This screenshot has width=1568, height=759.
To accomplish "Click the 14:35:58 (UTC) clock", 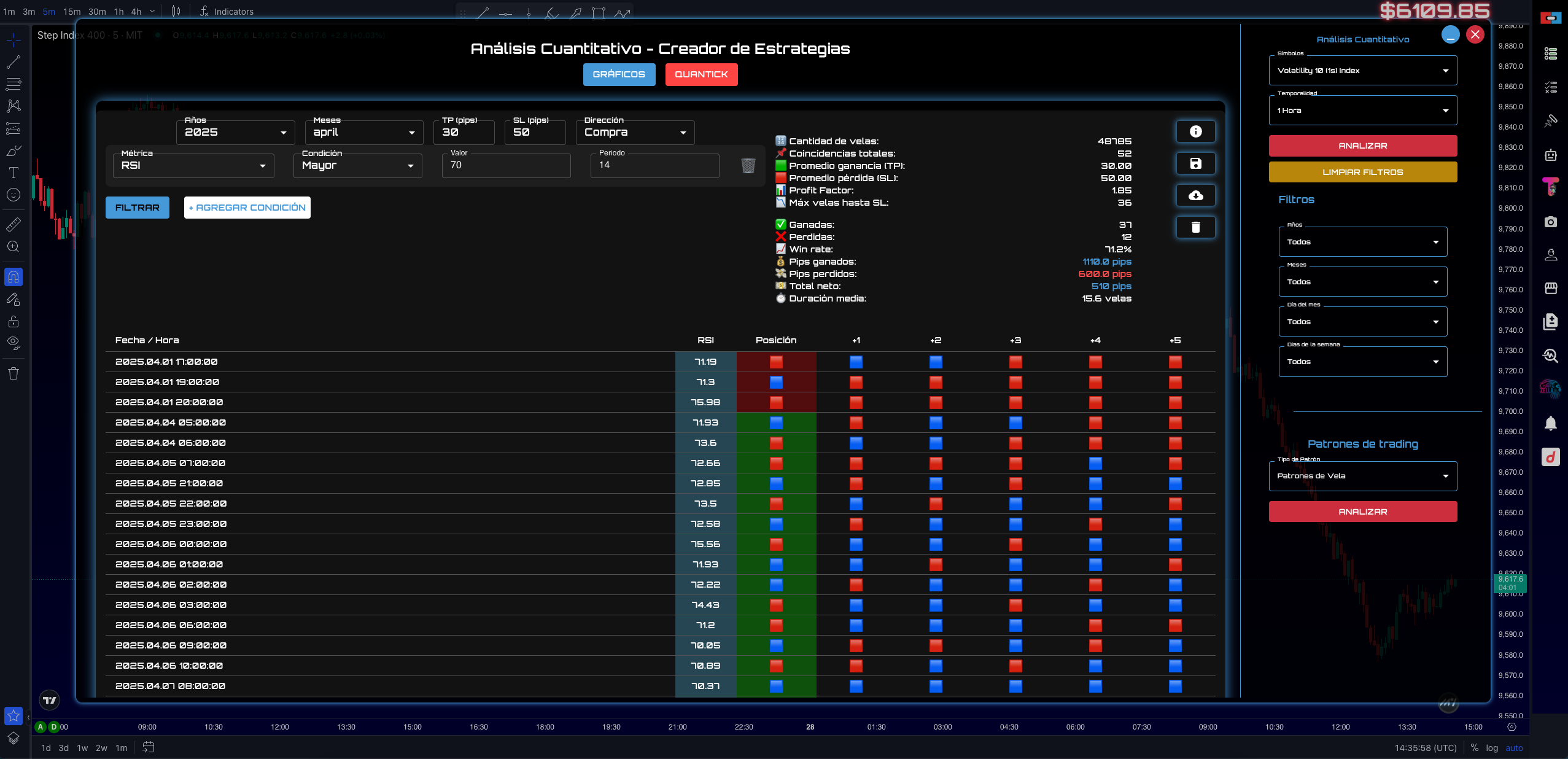I will click(1426, 748).
